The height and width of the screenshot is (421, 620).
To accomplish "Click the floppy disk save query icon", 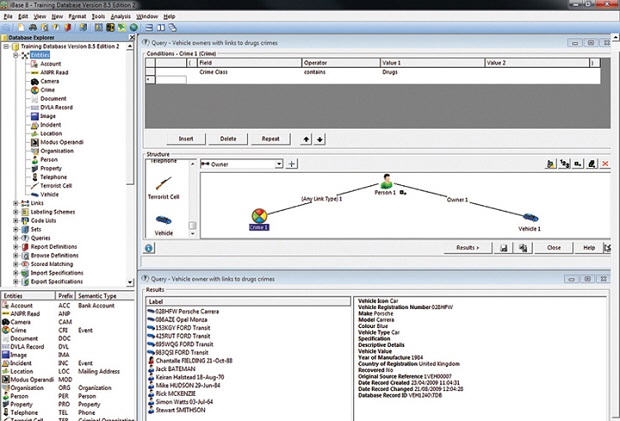I will 503,248.
